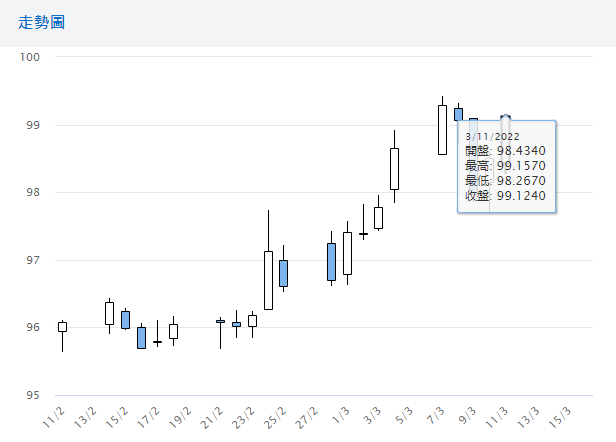Image resolution: width=616 pixels, height=442 pixels.
Task: Click the blue candlestick on 8/3
Action: pyautogui.click(x=458, y=114)
